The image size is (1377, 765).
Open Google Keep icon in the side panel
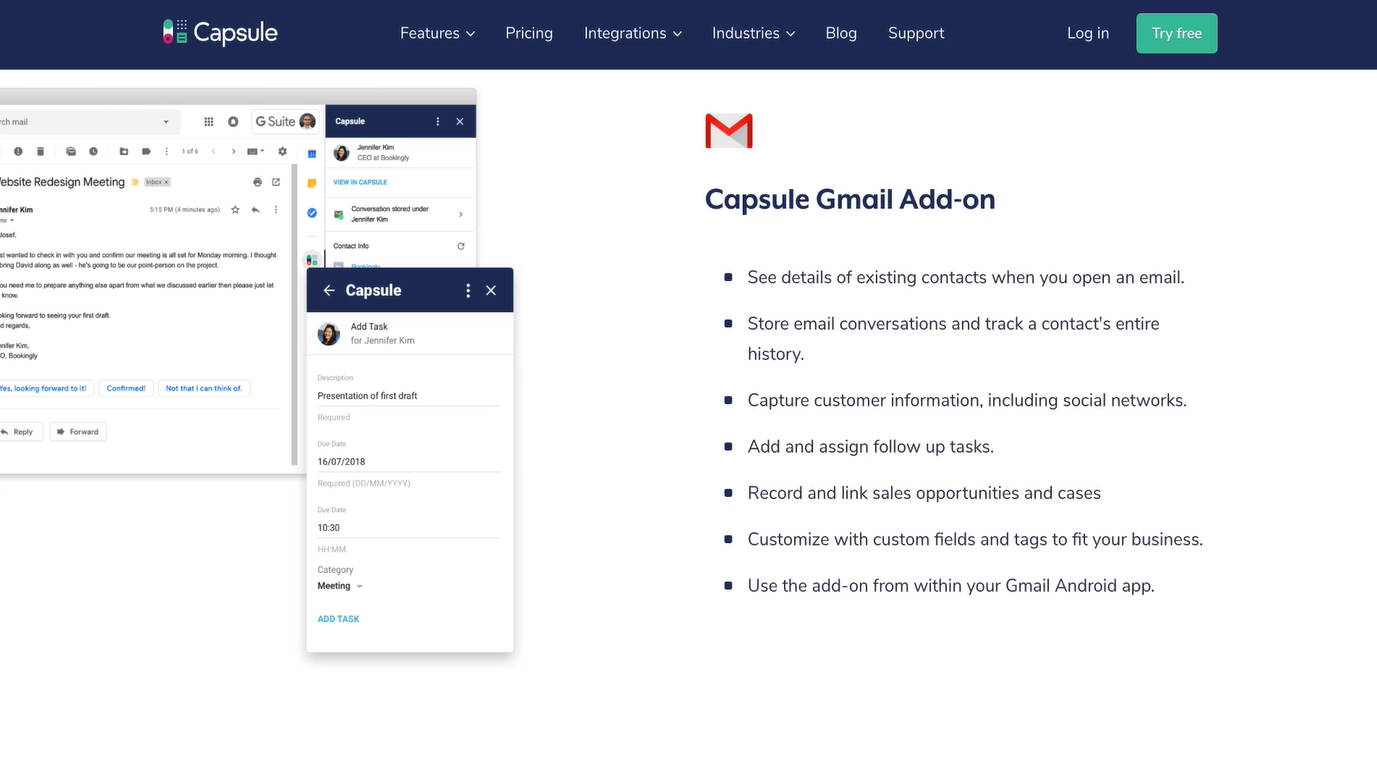click(x=312, y=183)
